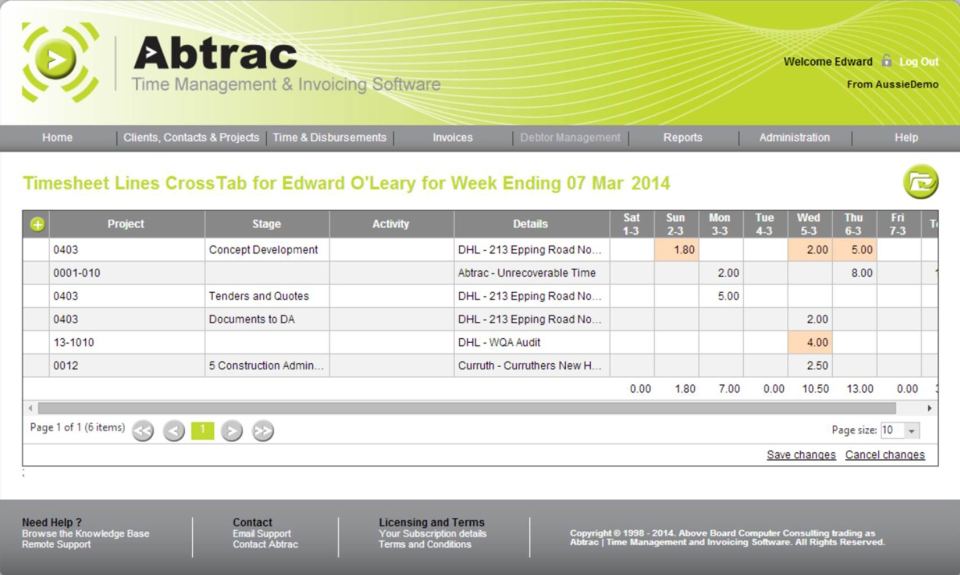Click project 0012 cell
The image size is (960, 575).
coord(127,366)
